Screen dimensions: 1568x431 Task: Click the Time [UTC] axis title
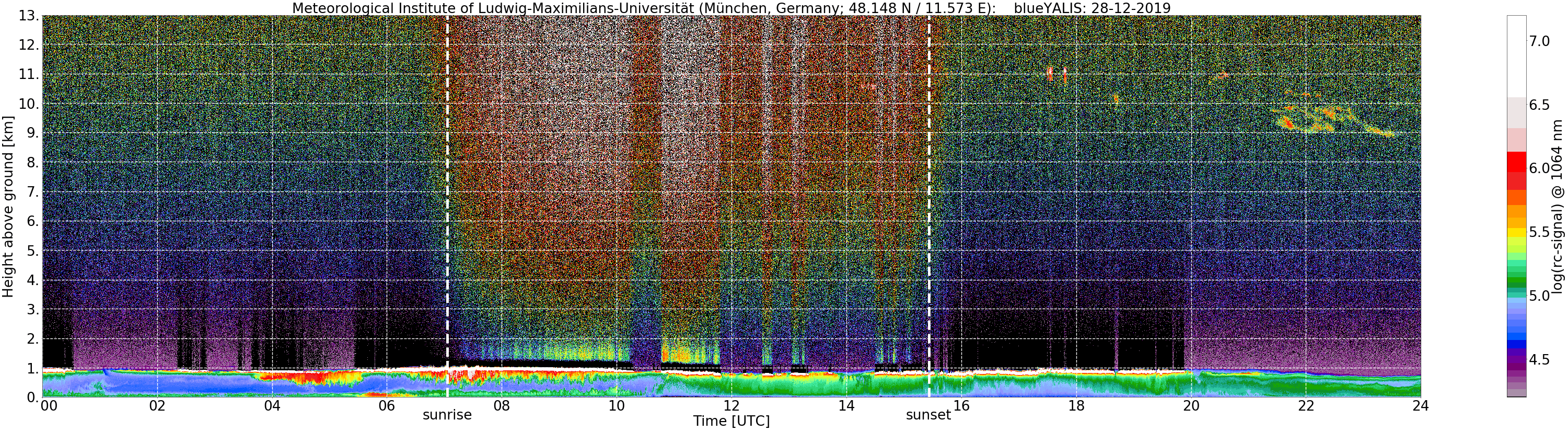pyautogui.click(x=731, y=421)
